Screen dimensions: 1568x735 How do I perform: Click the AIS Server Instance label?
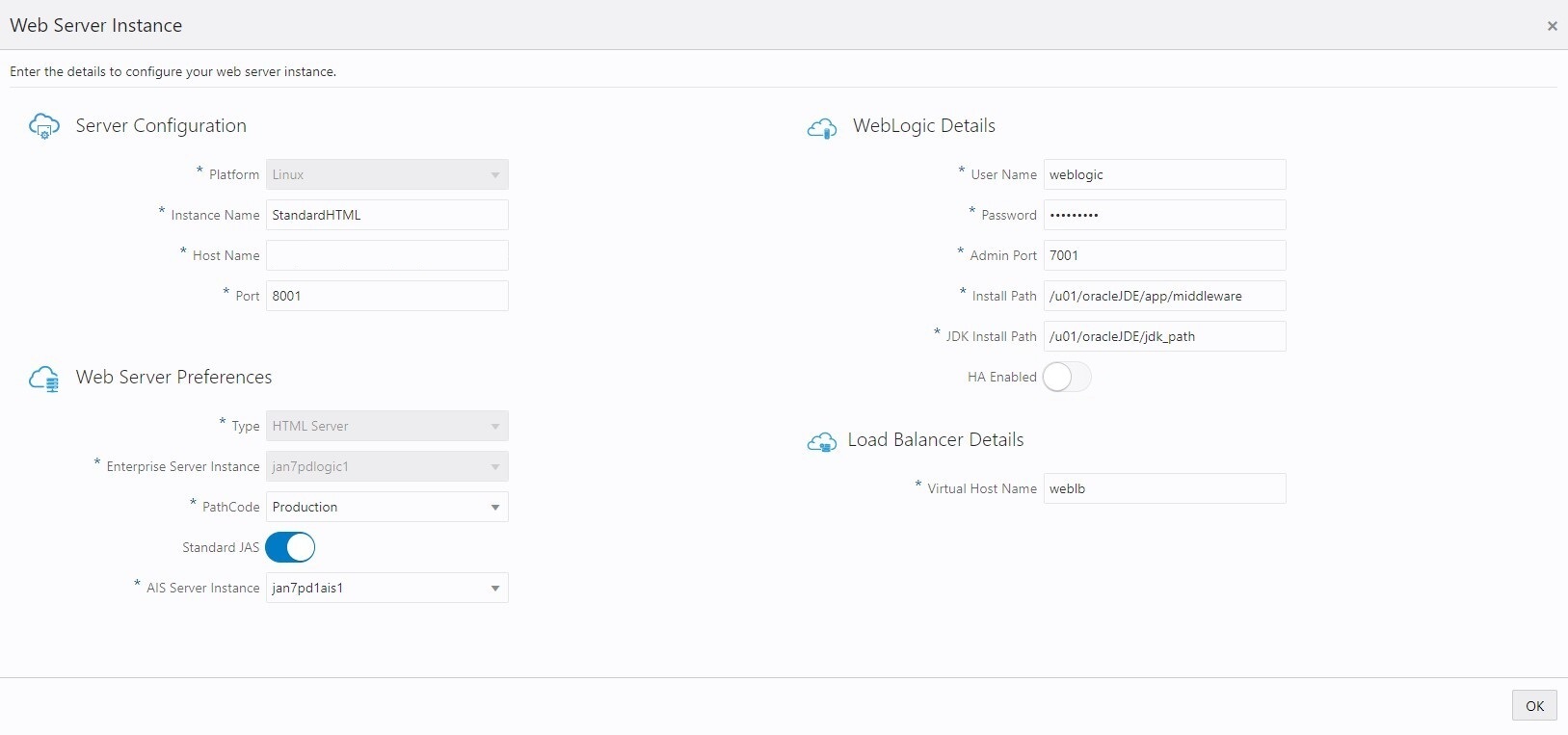[203, 588]
